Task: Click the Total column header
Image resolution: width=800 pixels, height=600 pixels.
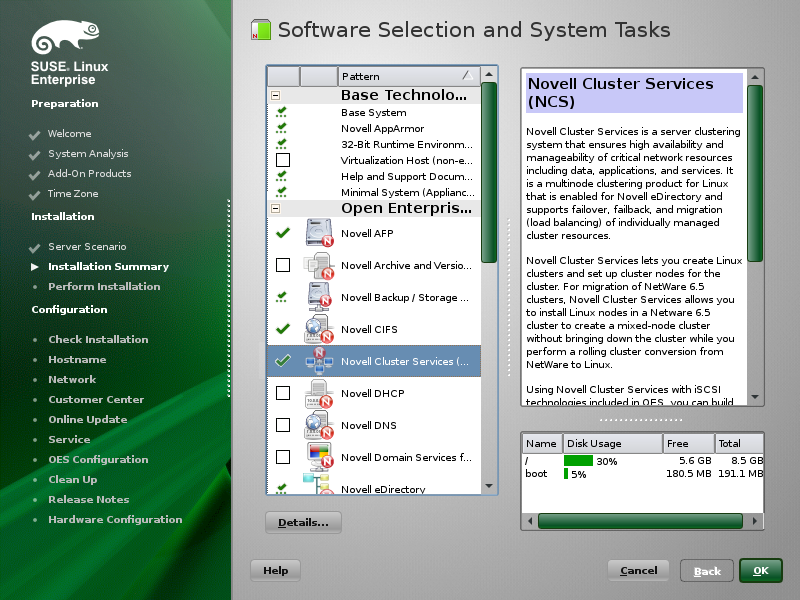Action: pyautogui.click(x=739, y=443)
